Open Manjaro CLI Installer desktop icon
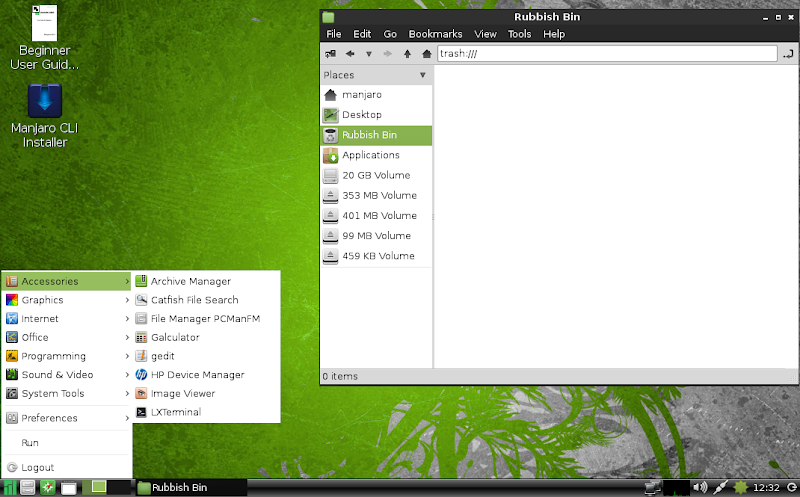This screenshot has width=800, height=497. click(44, 116)
